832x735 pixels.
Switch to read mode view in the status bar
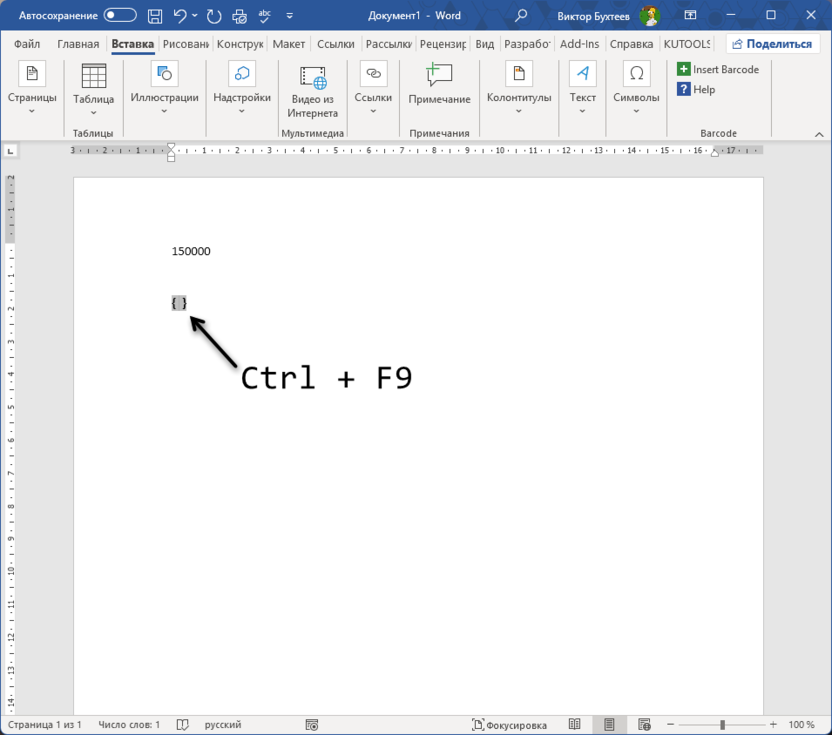(x=575, y=724)
